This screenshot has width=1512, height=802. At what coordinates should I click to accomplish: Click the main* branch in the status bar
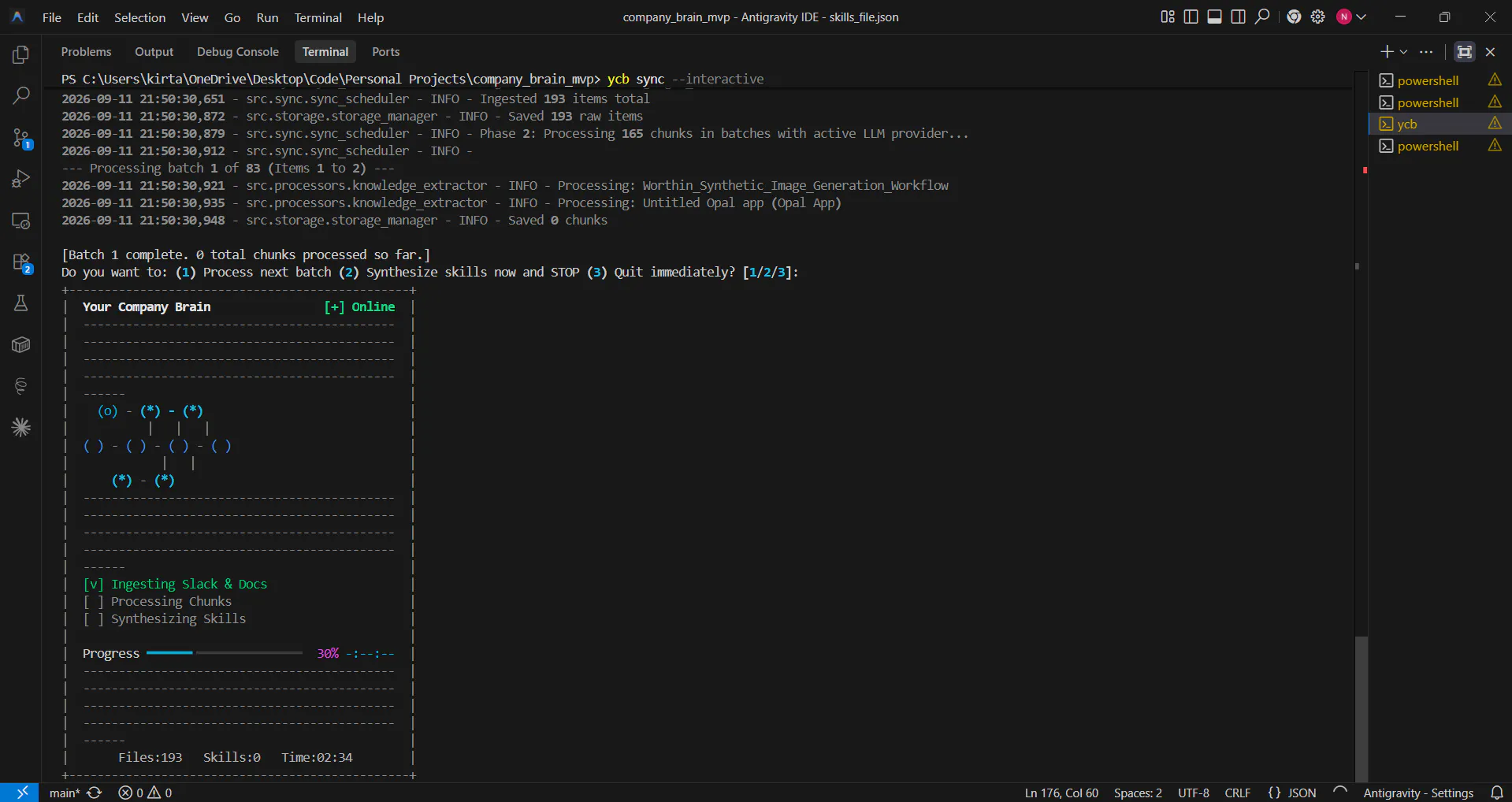65,793
